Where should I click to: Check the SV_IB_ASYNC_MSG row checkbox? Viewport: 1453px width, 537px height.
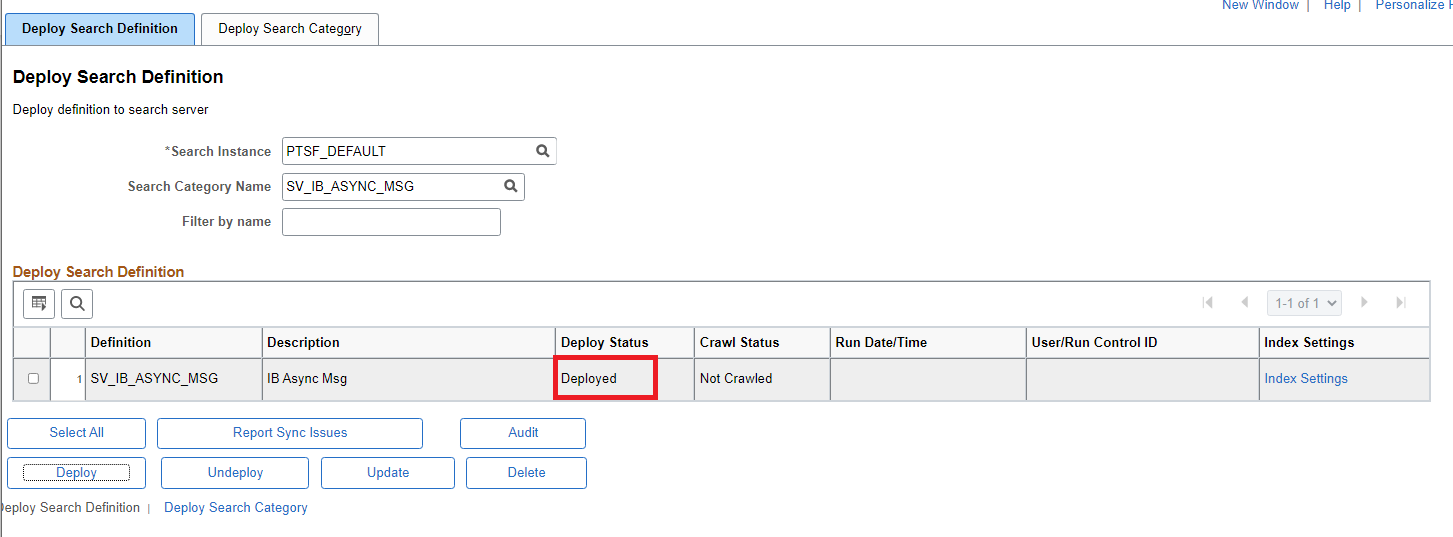point(33,379)
